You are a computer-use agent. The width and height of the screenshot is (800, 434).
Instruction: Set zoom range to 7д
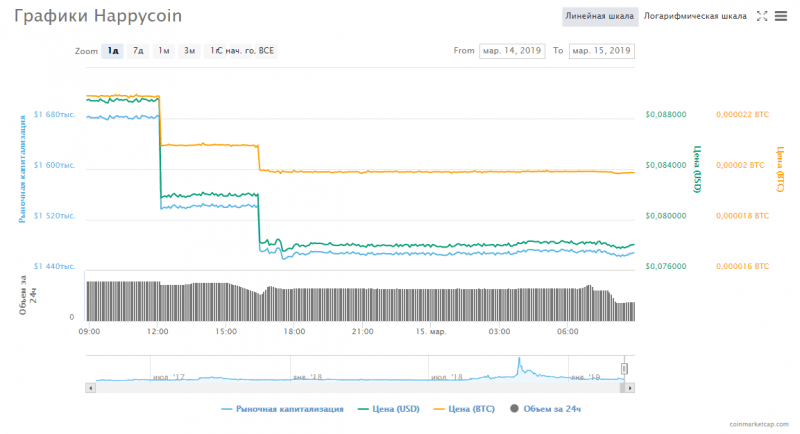(x=138, y=50)
